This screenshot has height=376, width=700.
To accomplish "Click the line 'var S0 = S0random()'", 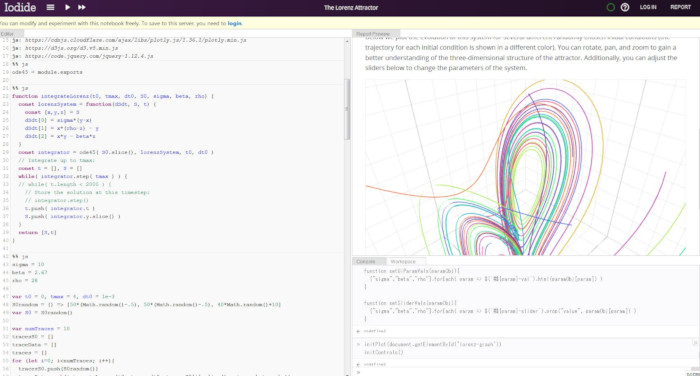I will [42, 313].
